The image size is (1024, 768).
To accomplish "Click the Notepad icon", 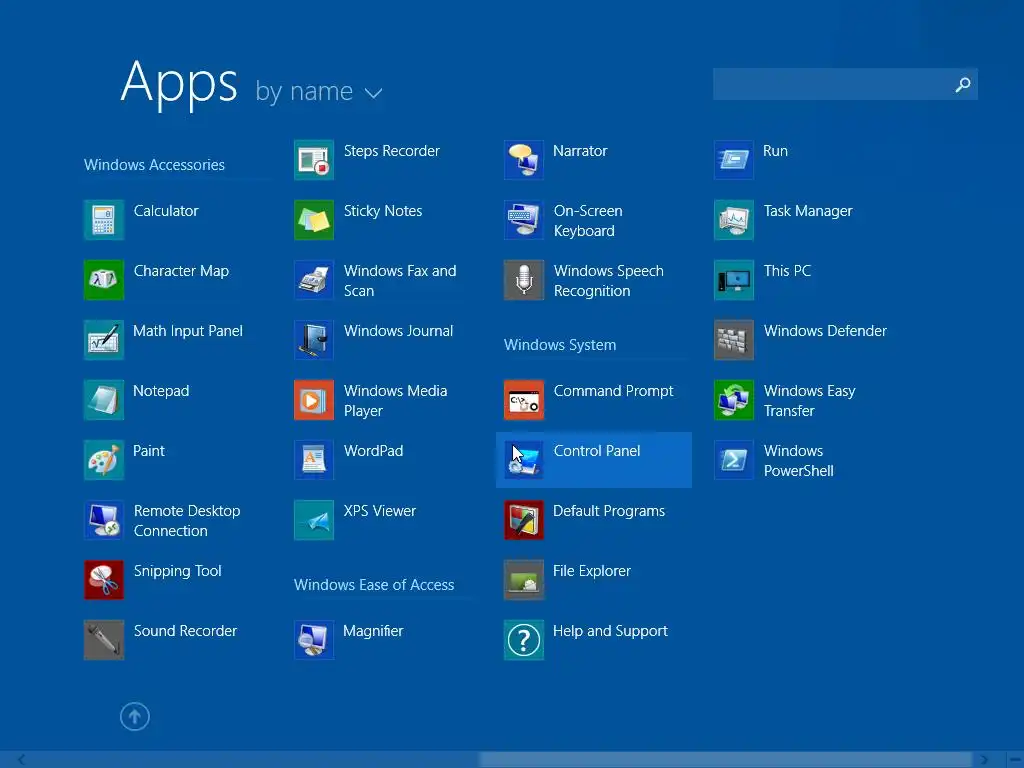I will tap(104, 400).
